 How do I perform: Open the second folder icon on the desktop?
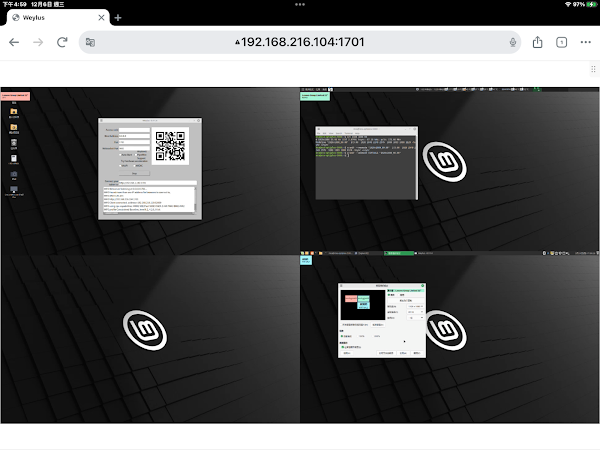coord(14,127)
